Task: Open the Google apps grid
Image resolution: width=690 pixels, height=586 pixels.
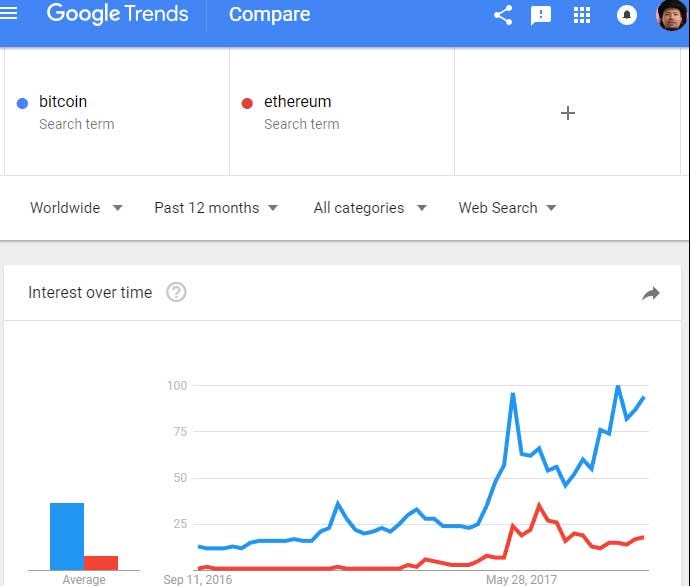Action: coord(582,15)
